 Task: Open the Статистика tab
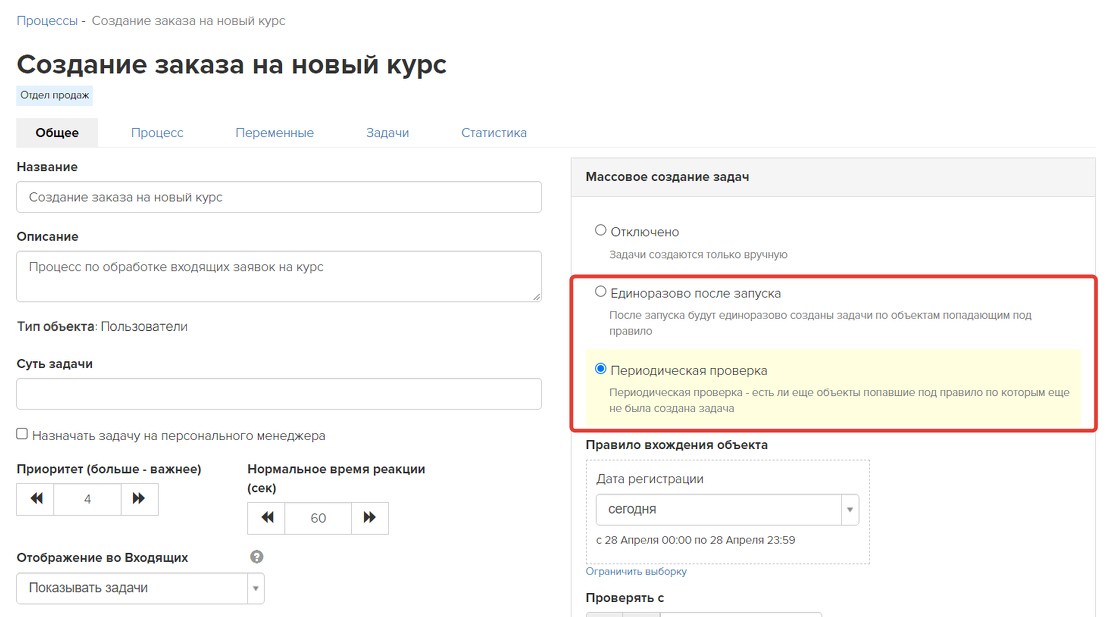point(494,133)
